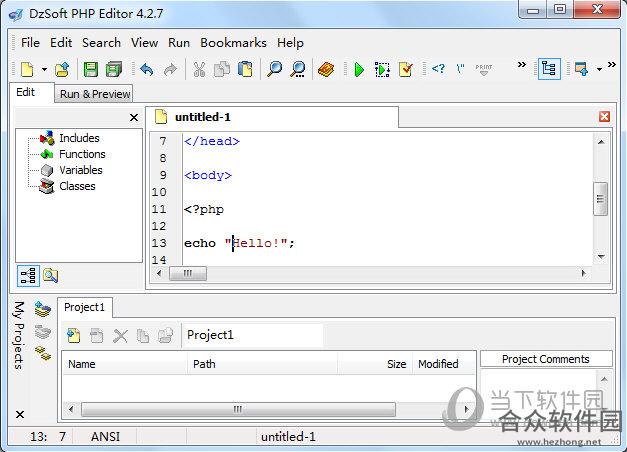627x452 pixels.
Task: Open the dropdown arrow beside preview window icon
Action: point(599,70)
